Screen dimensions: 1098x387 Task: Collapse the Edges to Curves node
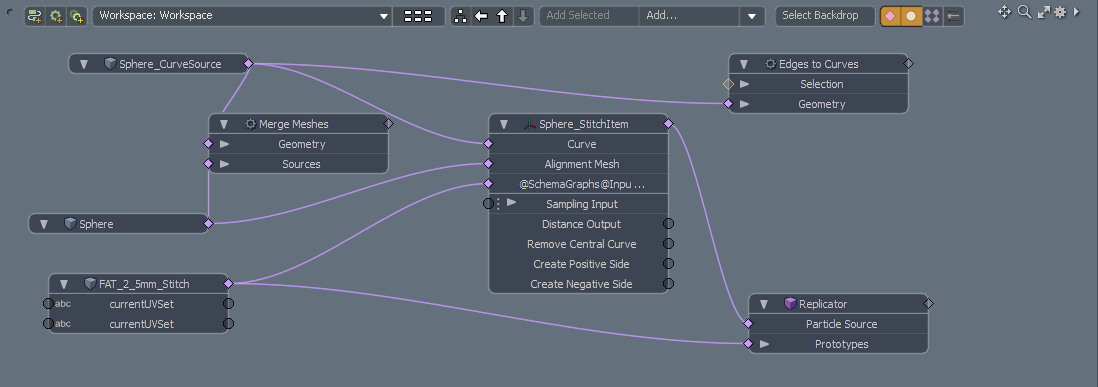tap(744, 64)
